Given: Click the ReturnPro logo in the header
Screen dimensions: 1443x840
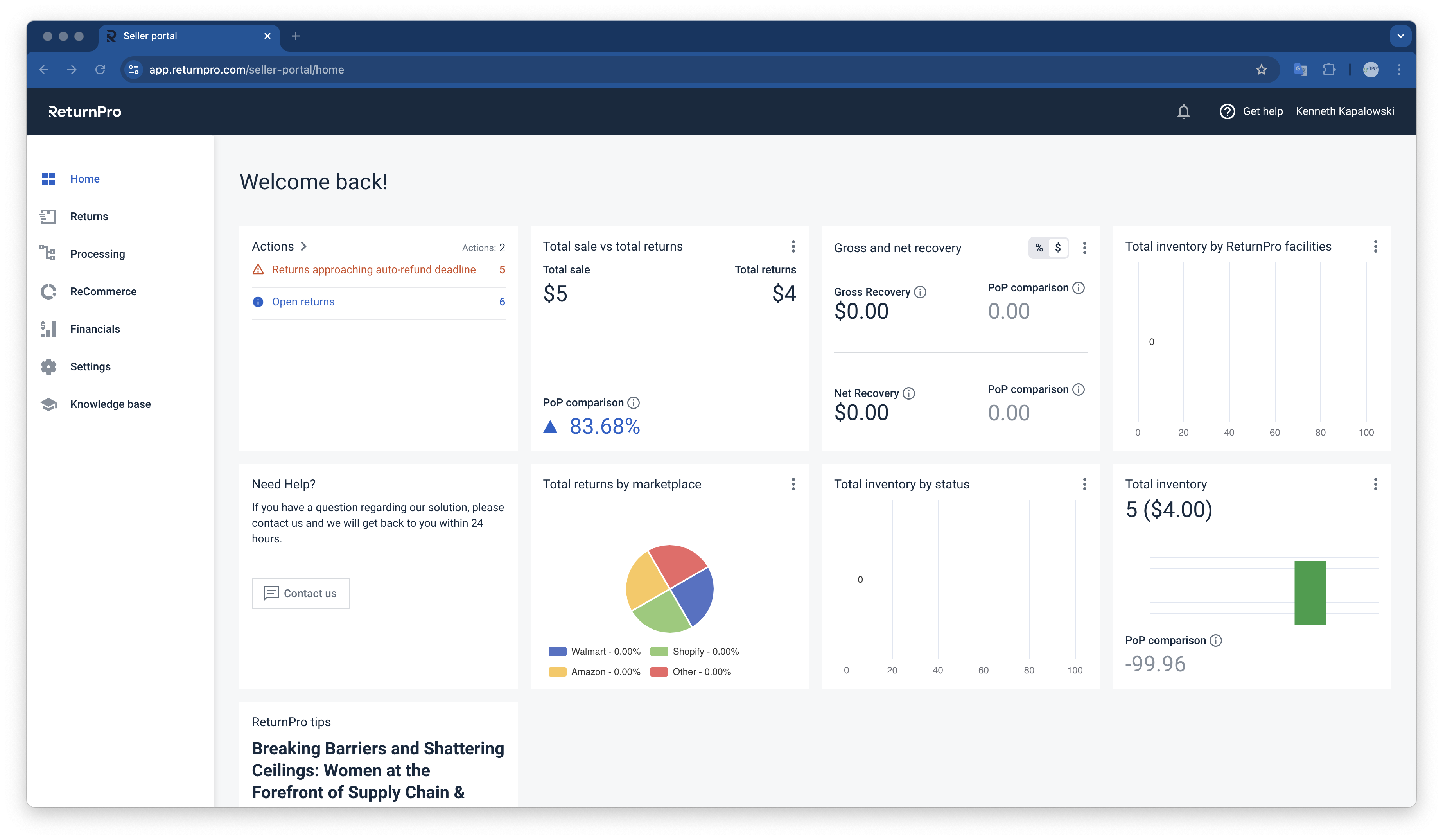Looking at the screenshot, I should 85,112.
